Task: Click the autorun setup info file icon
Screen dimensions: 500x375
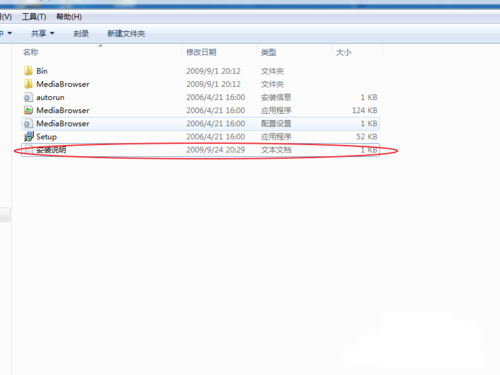Action: [28, 97]
